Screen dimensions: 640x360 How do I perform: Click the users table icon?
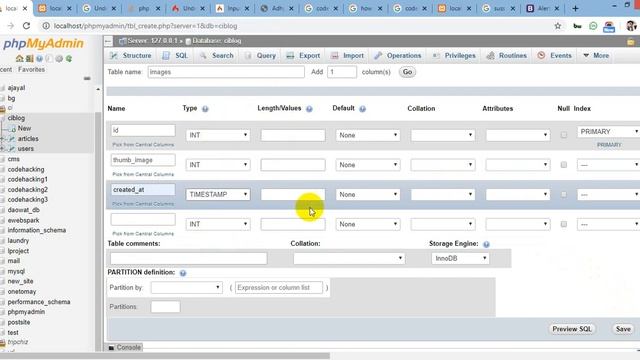point(12,149)
